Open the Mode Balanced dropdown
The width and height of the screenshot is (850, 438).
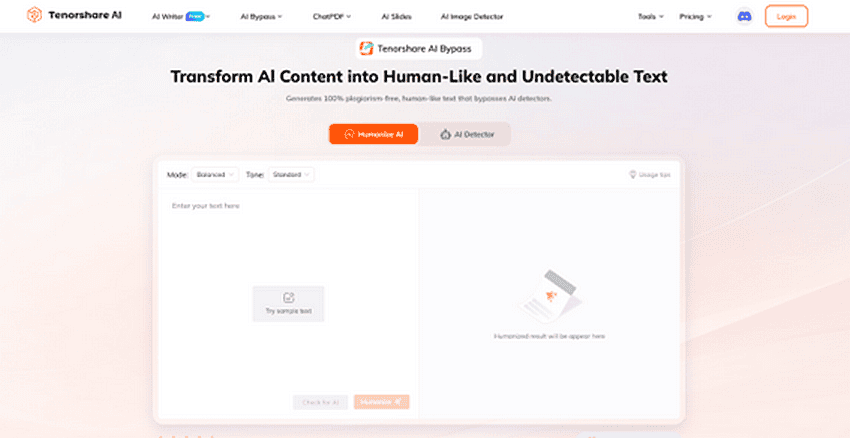click(x=215, y=175)
